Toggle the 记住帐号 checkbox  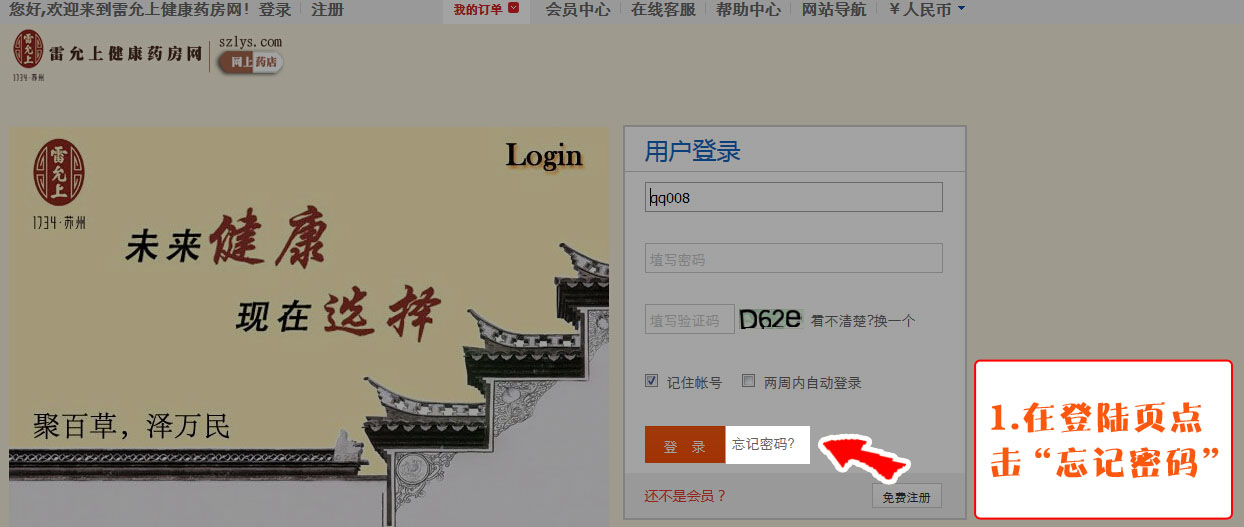pyautogui.click(x=651, y=381)
